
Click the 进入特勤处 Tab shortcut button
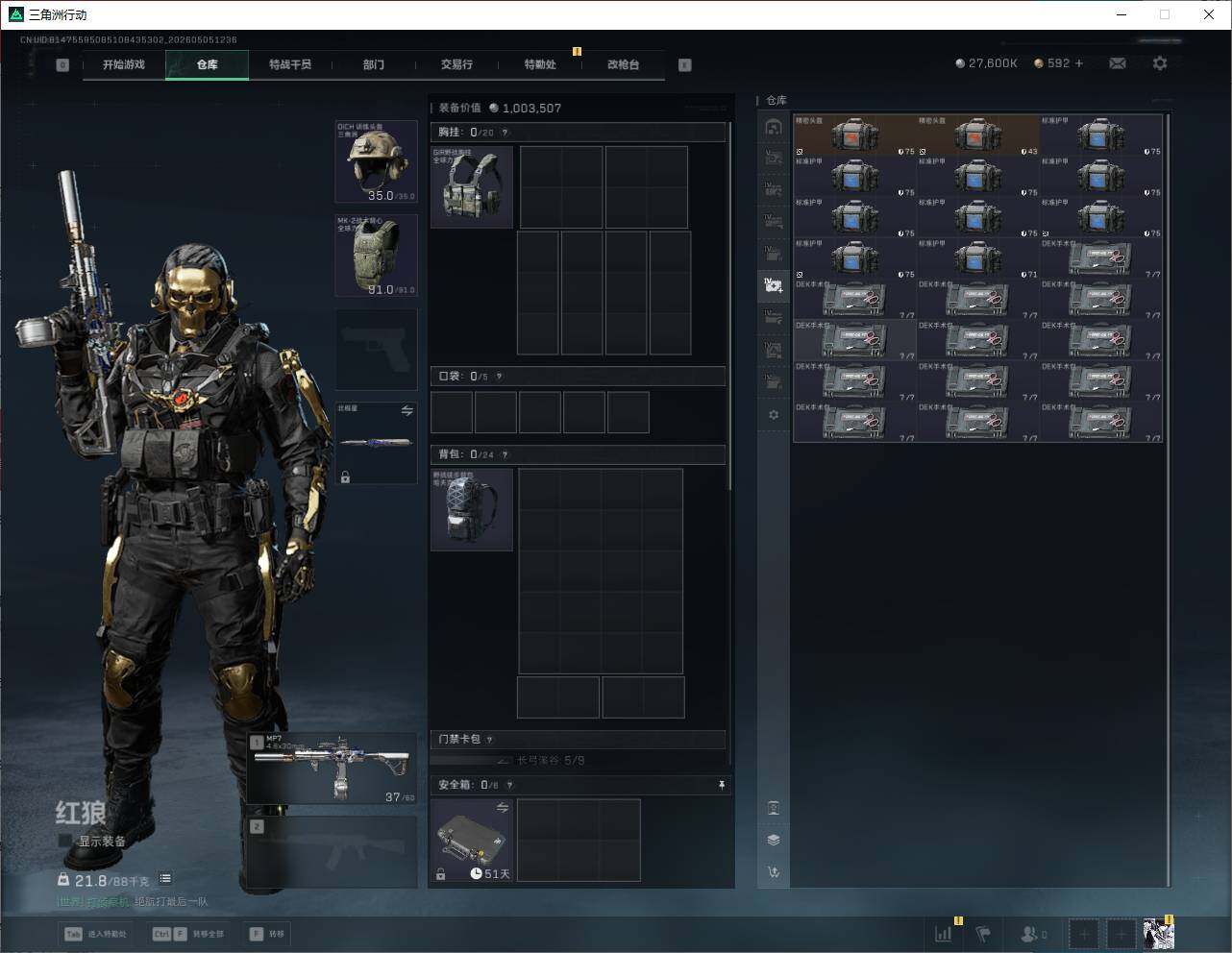click(95, 934)
